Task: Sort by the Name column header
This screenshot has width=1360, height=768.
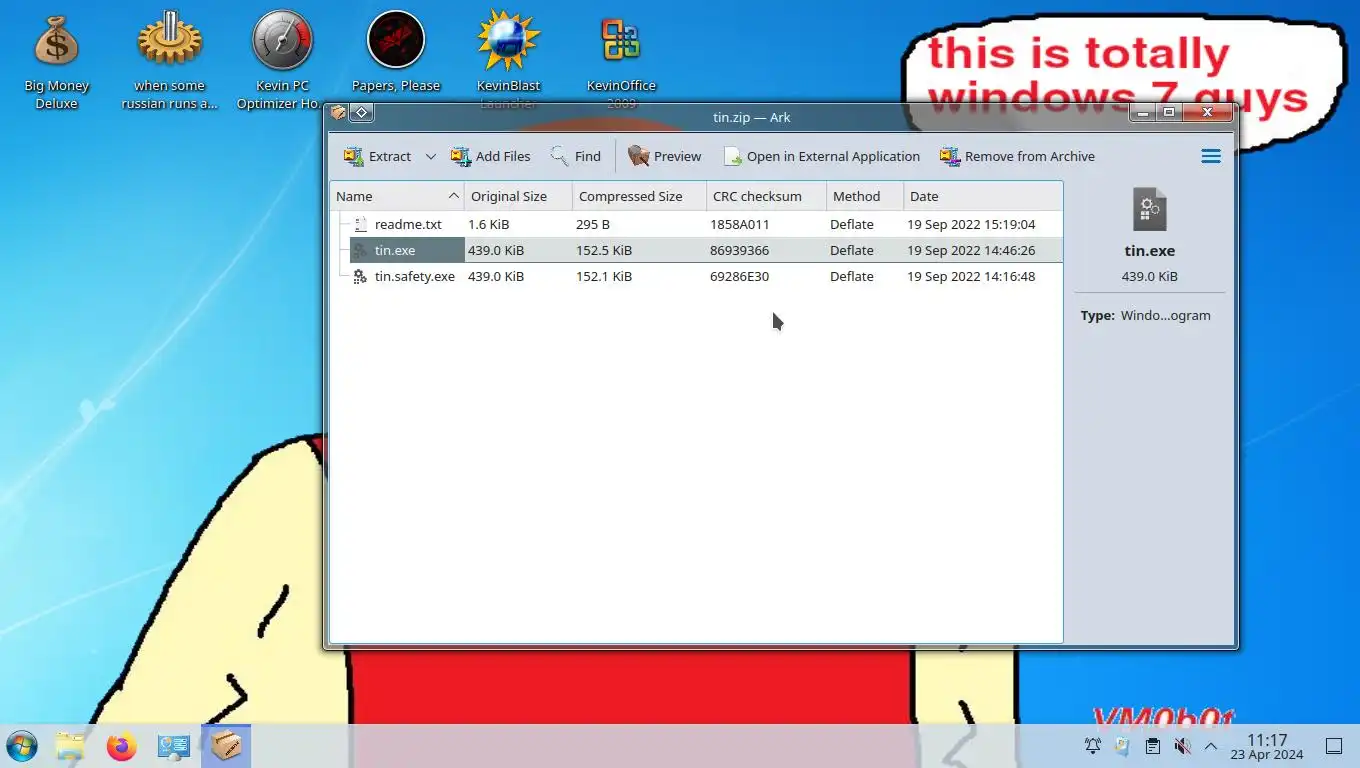Action: (397, 196)
